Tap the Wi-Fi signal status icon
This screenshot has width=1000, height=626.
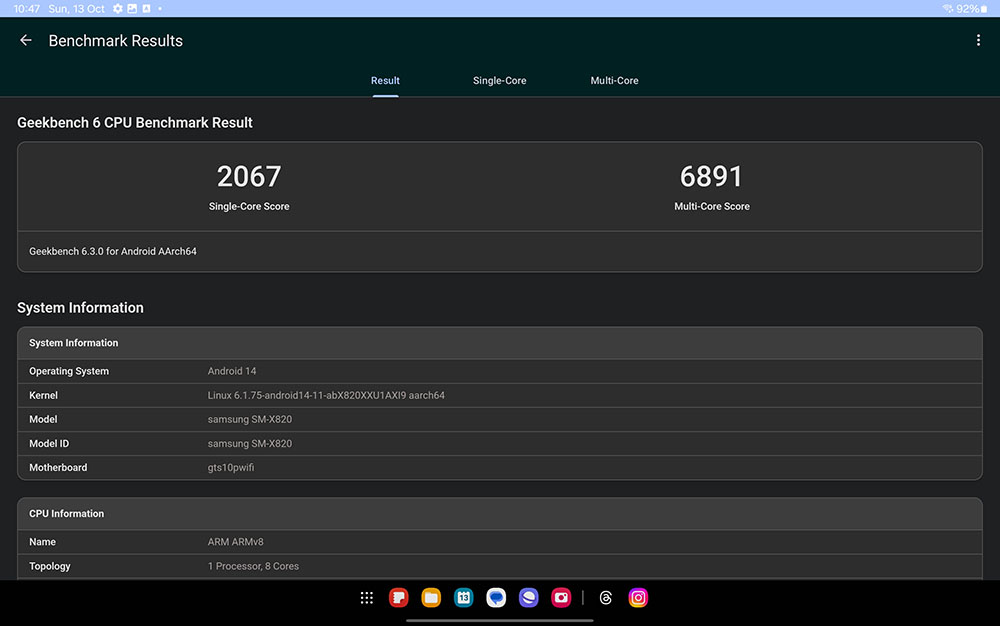948,9
